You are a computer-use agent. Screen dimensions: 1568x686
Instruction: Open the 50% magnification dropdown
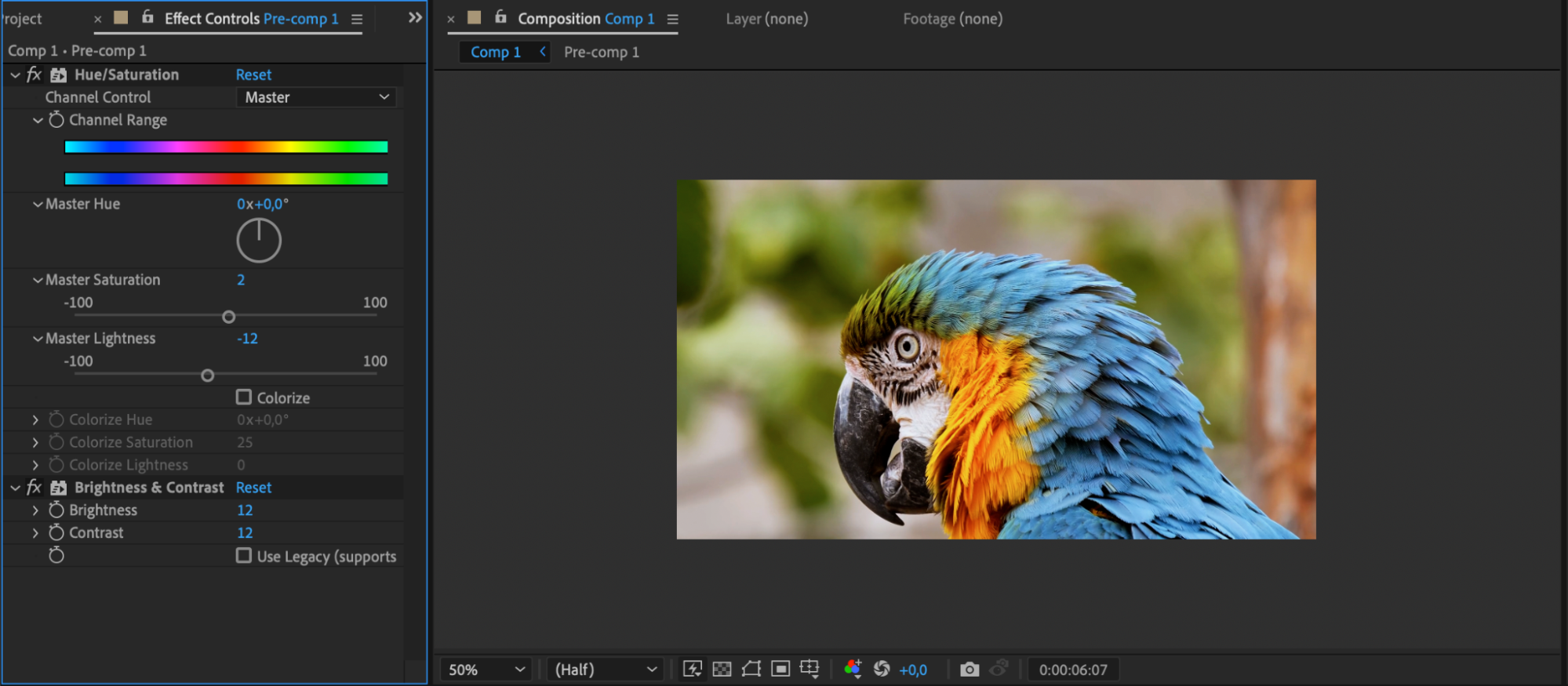[x=486, y=670]
